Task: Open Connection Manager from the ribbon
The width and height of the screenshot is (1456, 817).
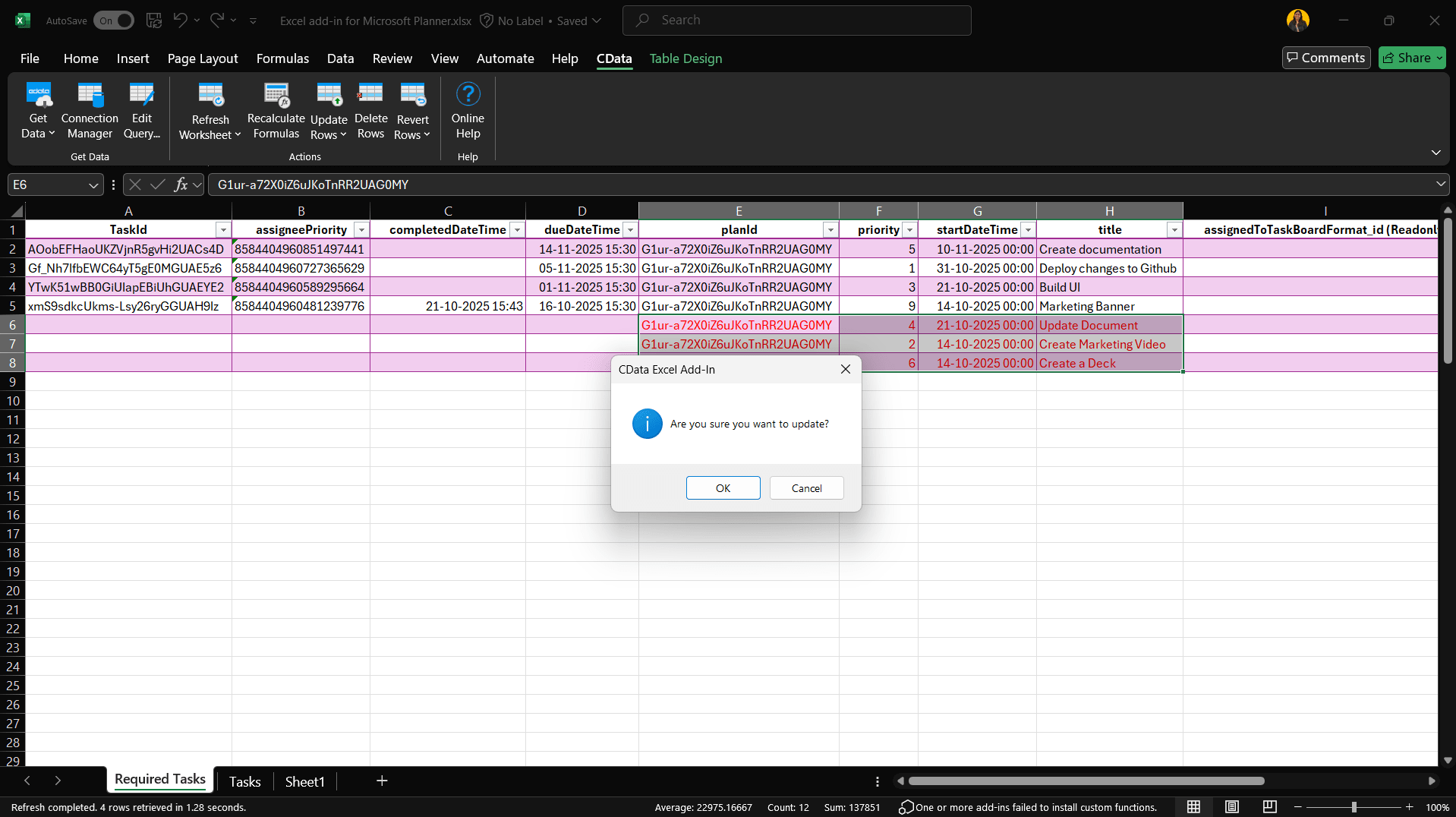Action: [90, 96]
